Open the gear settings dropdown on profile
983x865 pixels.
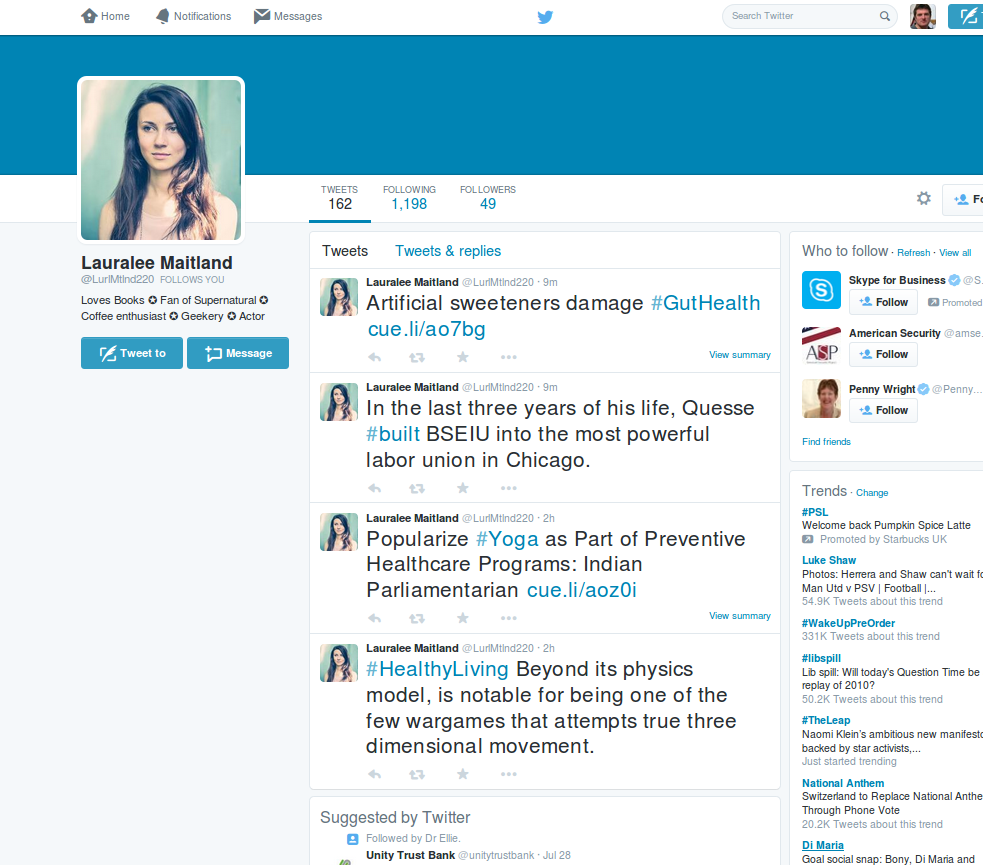coord(923,199)
